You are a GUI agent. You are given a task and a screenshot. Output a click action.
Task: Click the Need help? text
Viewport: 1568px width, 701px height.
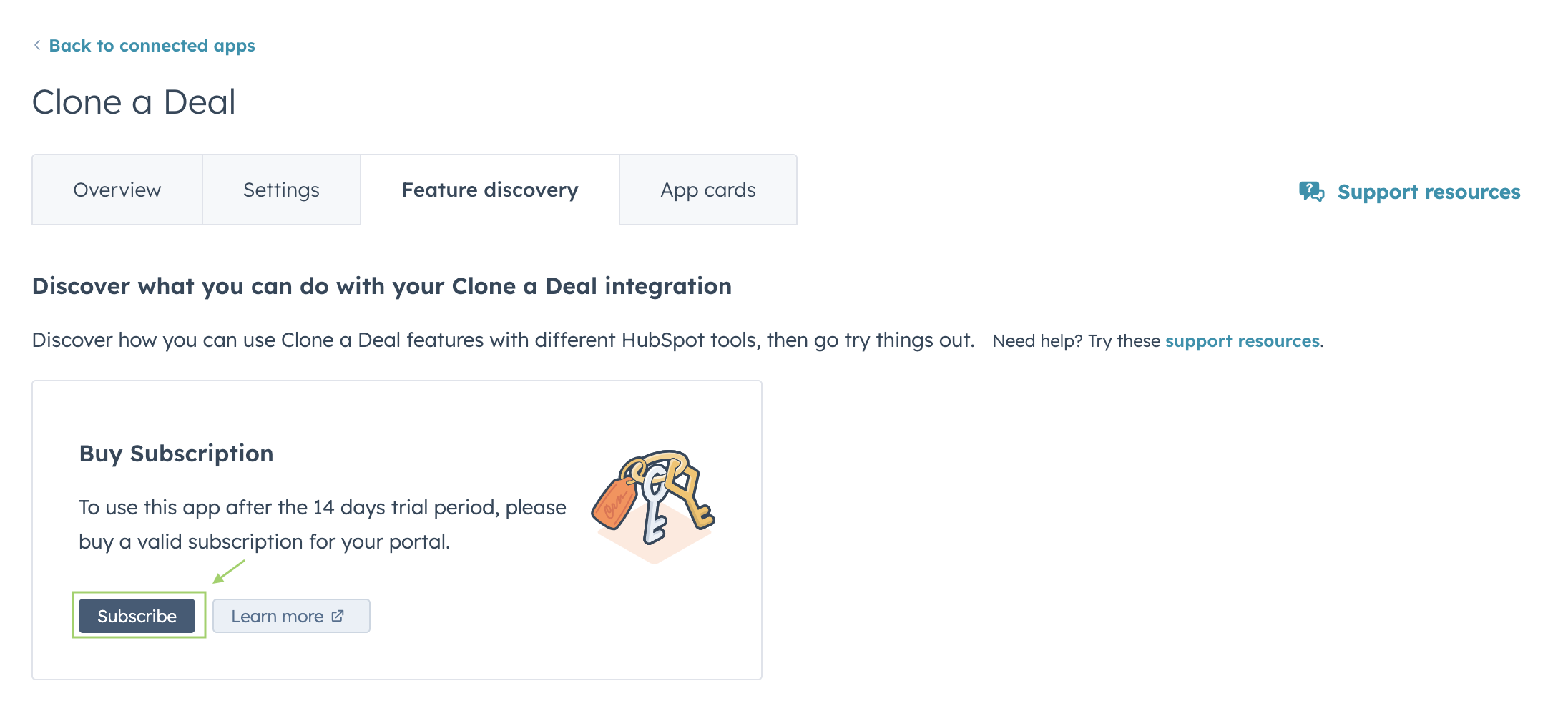[1037, 341]
